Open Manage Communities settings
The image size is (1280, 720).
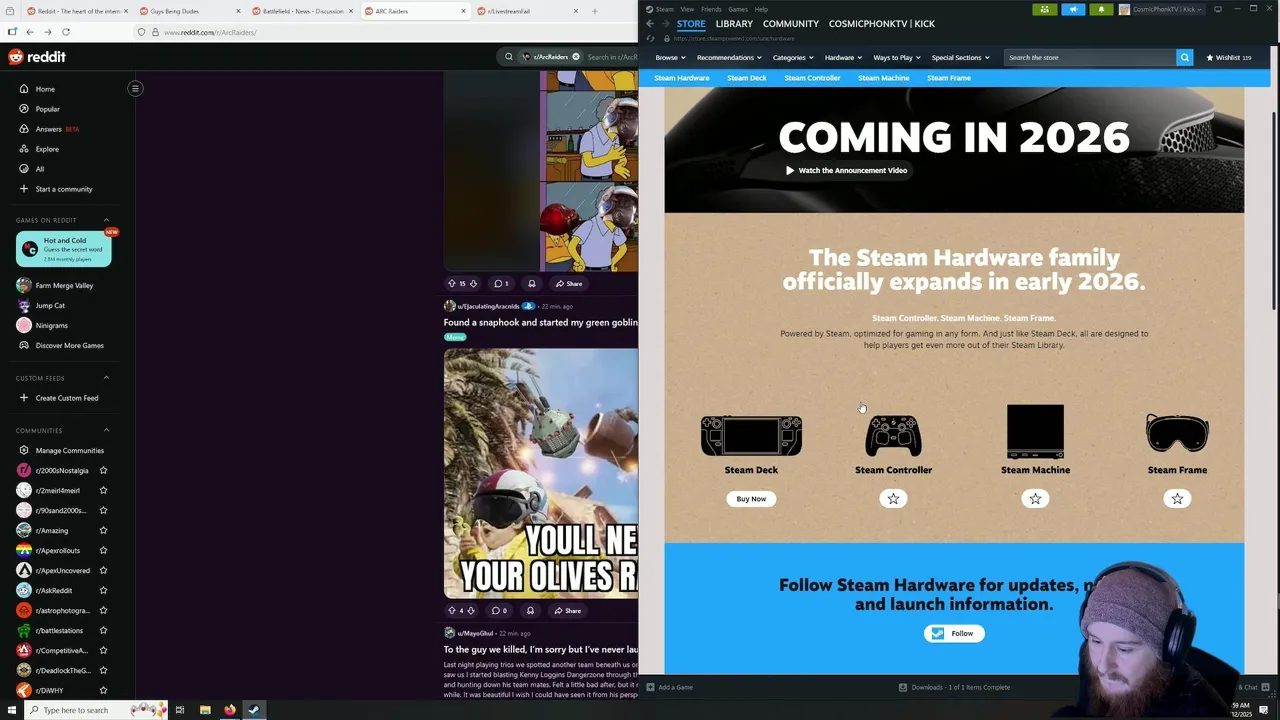click(69, 450)
